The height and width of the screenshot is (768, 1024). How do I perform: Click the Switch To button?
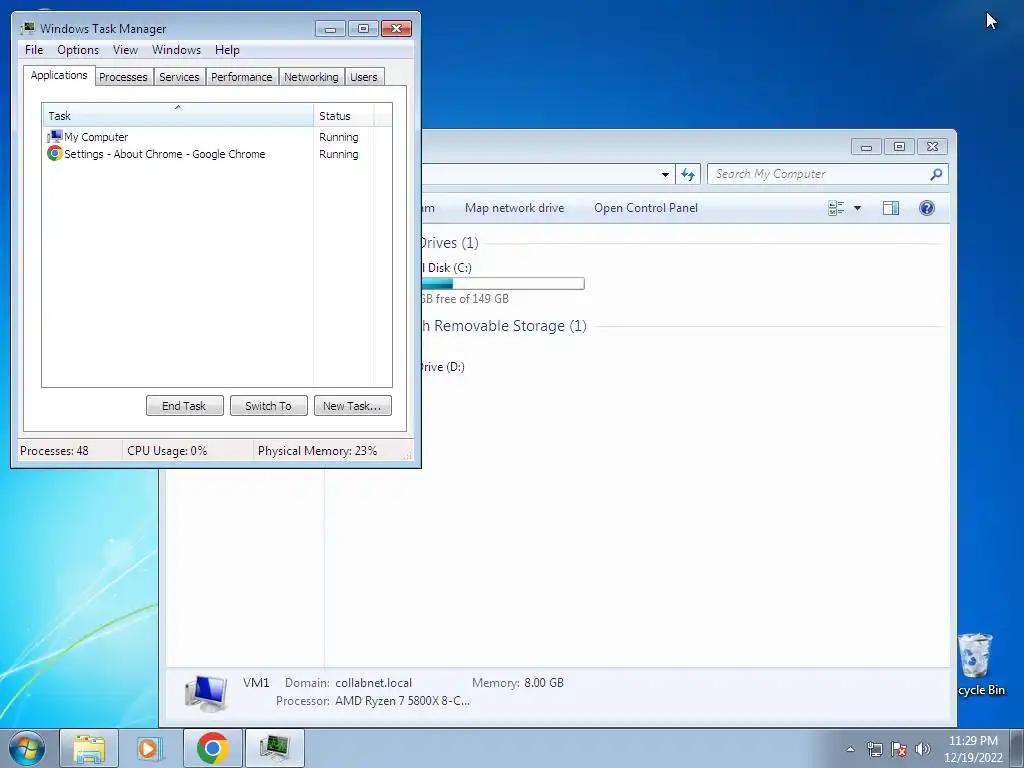pos(268,406)
